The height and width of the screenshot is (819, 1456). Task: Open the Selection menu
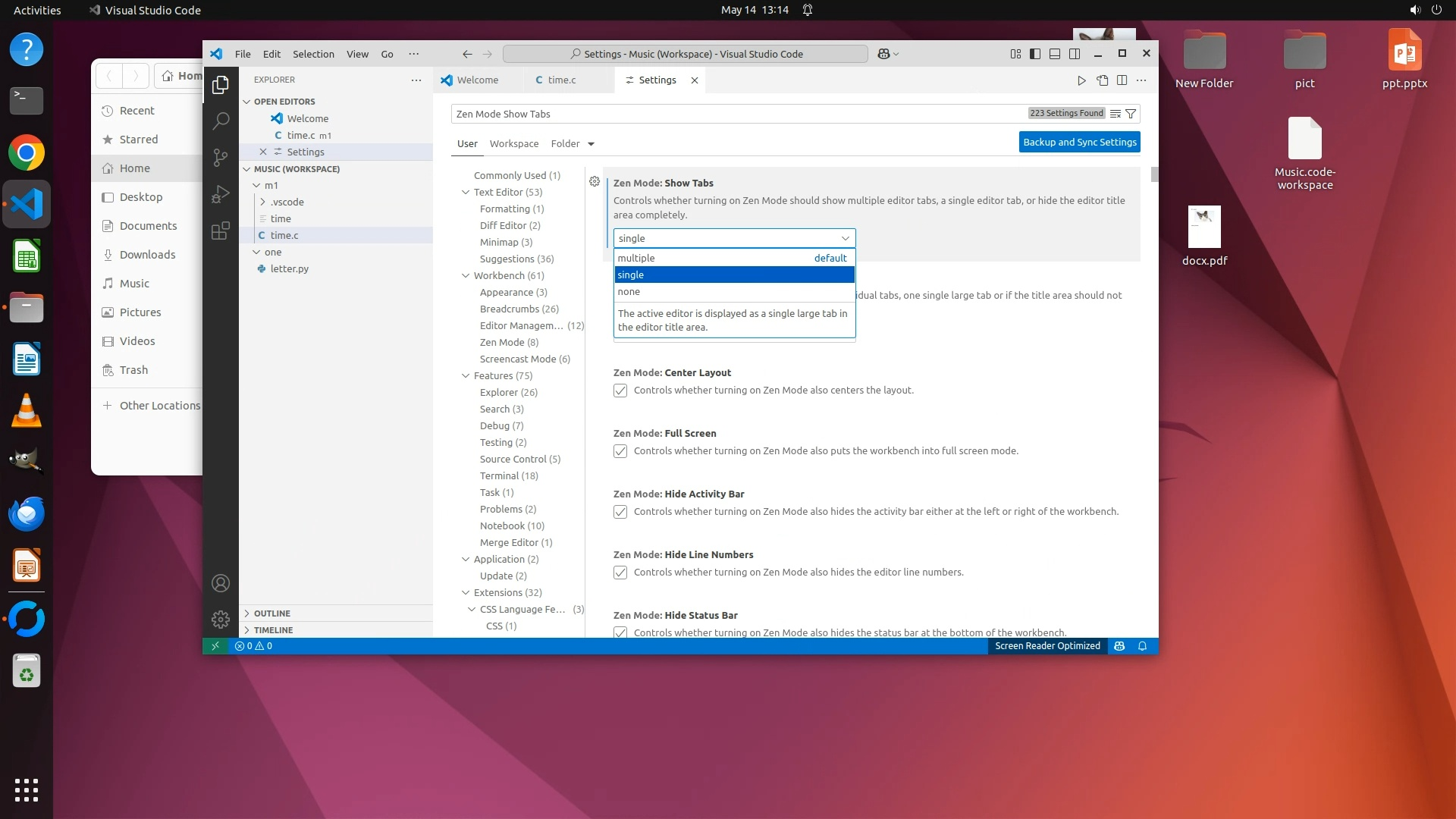(313, 54)
